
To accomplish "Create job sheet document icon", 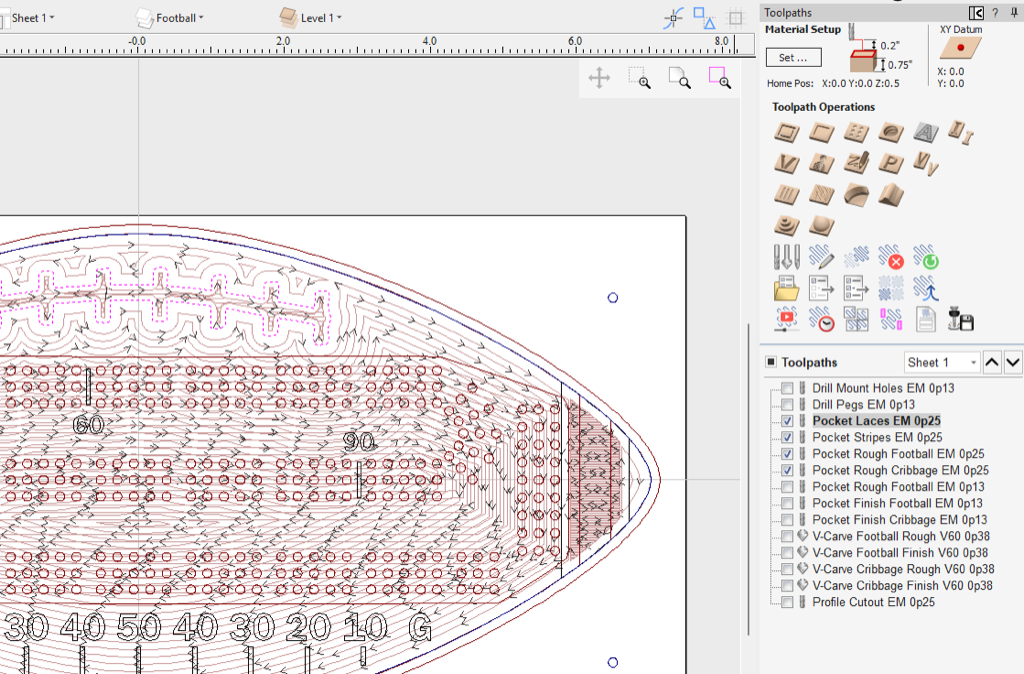I will (926, 319).
